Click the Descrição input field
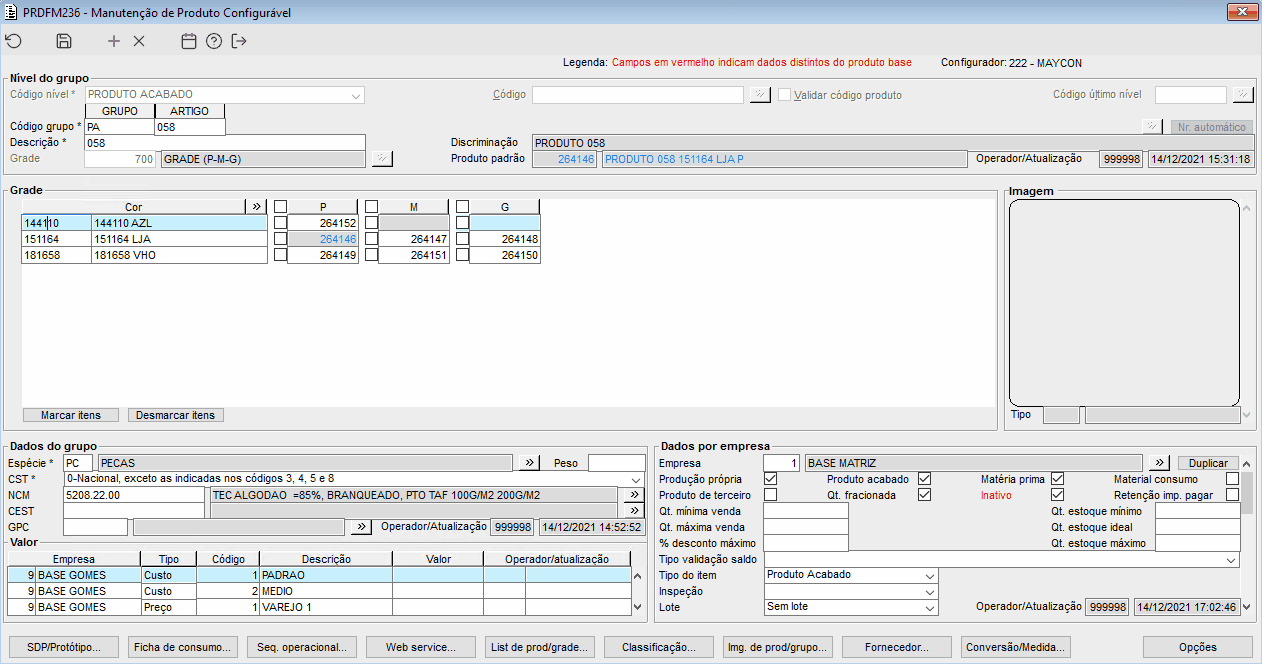 [225, 143]
